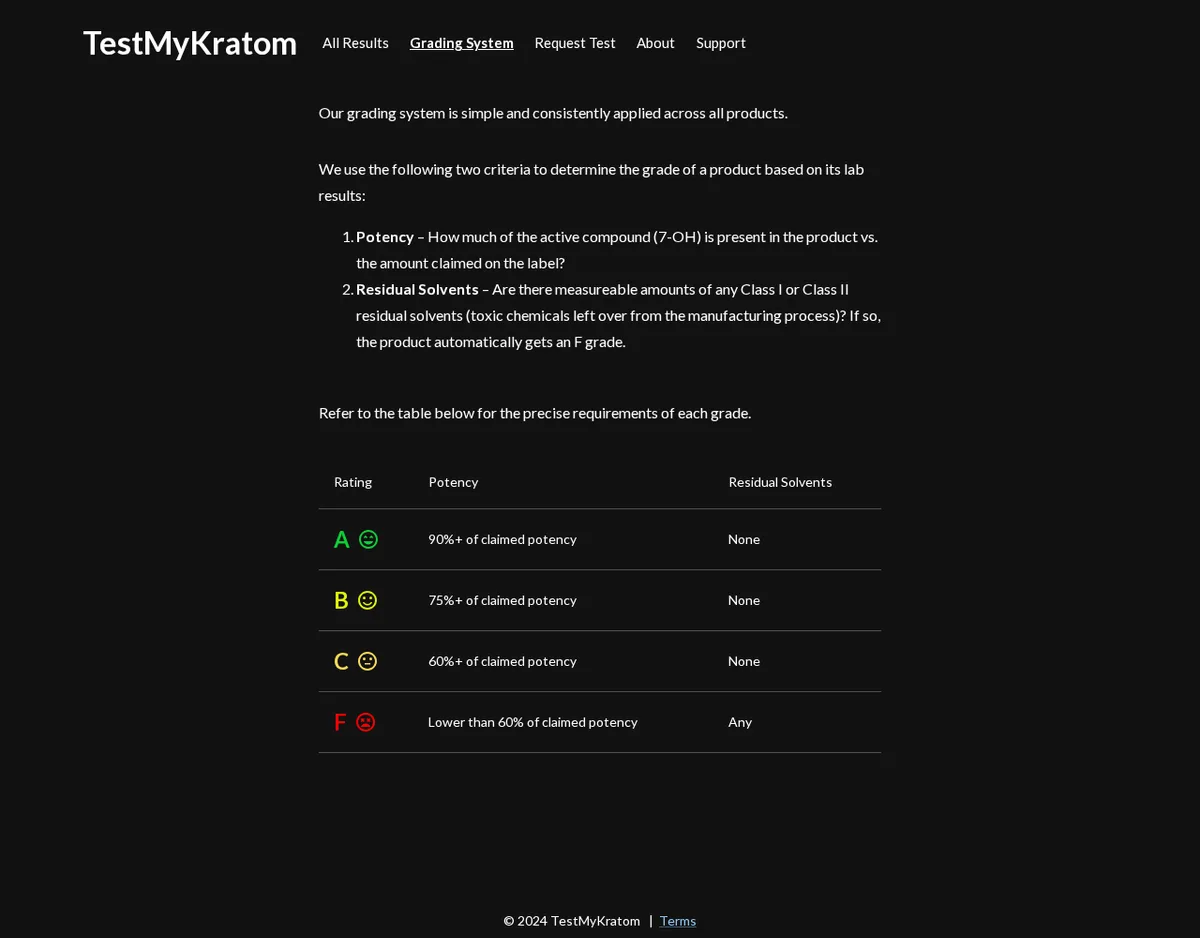Click the bold "Residual Solvents" criterion in list

coord(417,289)
